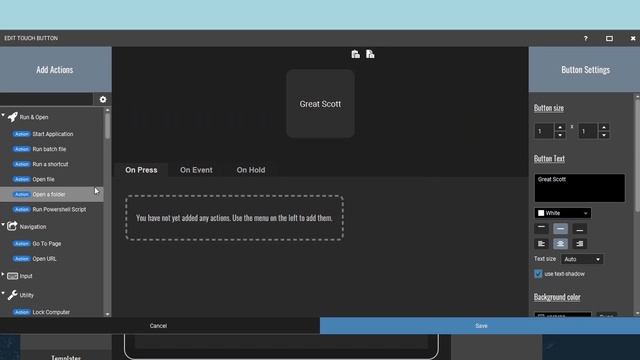Click the Navigation category arrow icon

point(12,226)
